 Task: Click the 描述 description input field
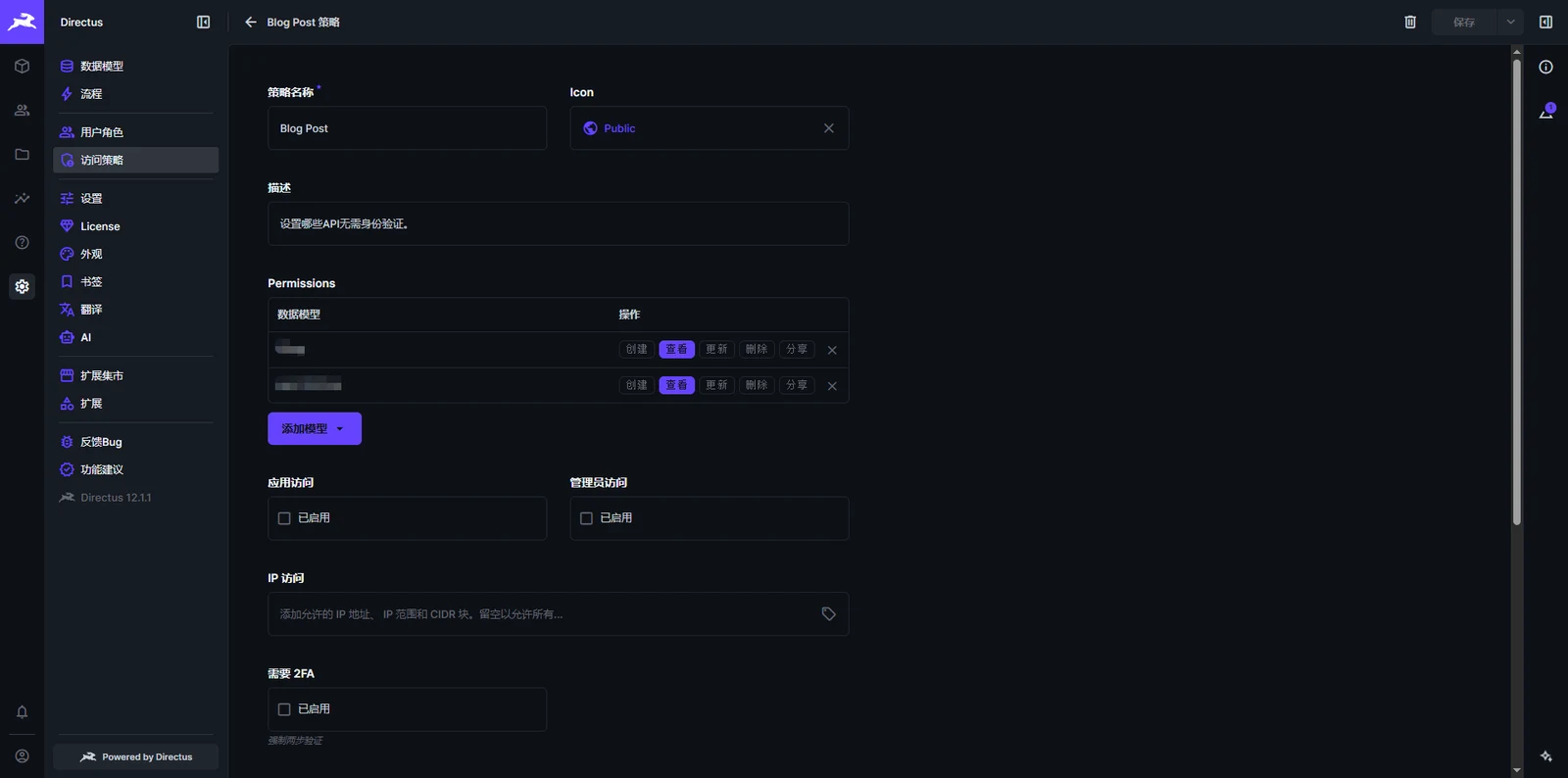click(558, 224)
